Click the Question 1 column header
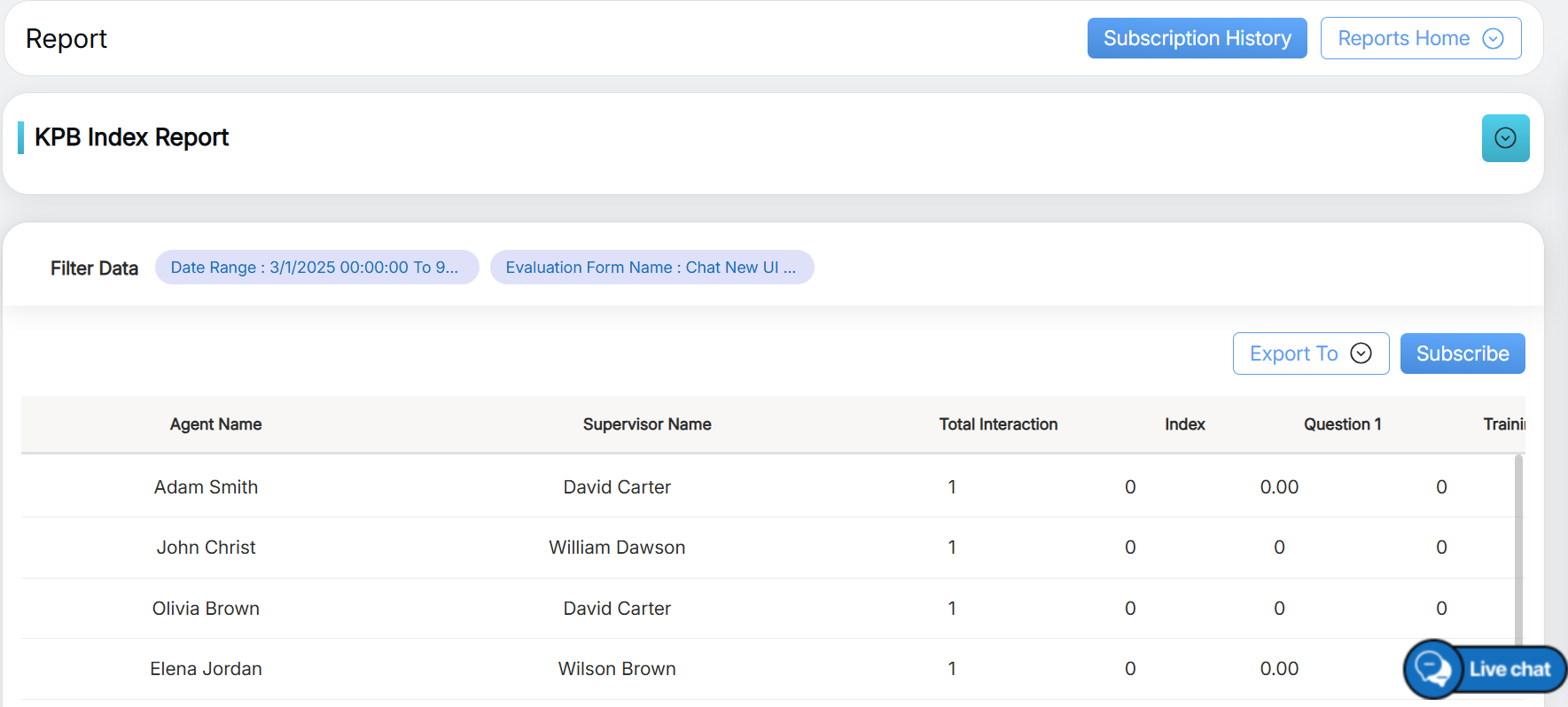This screenshot has width=1568, height=707. tap(1342, 424)
